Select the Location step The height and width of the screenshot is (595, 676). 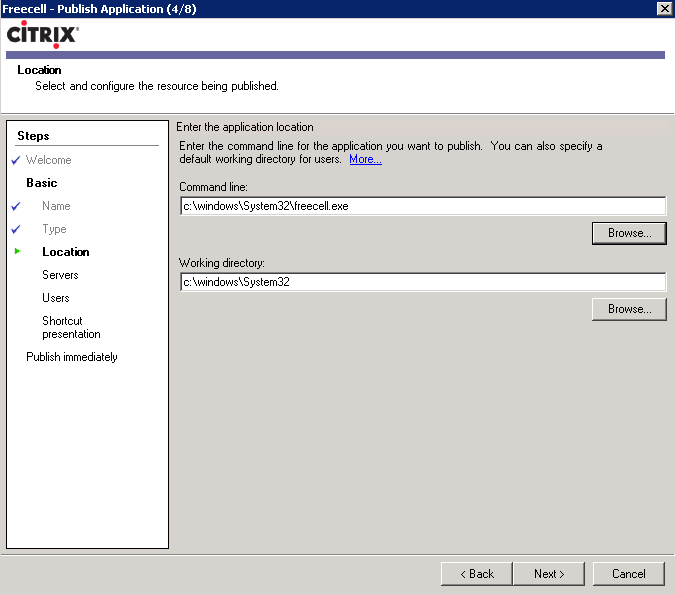(66, 252)
